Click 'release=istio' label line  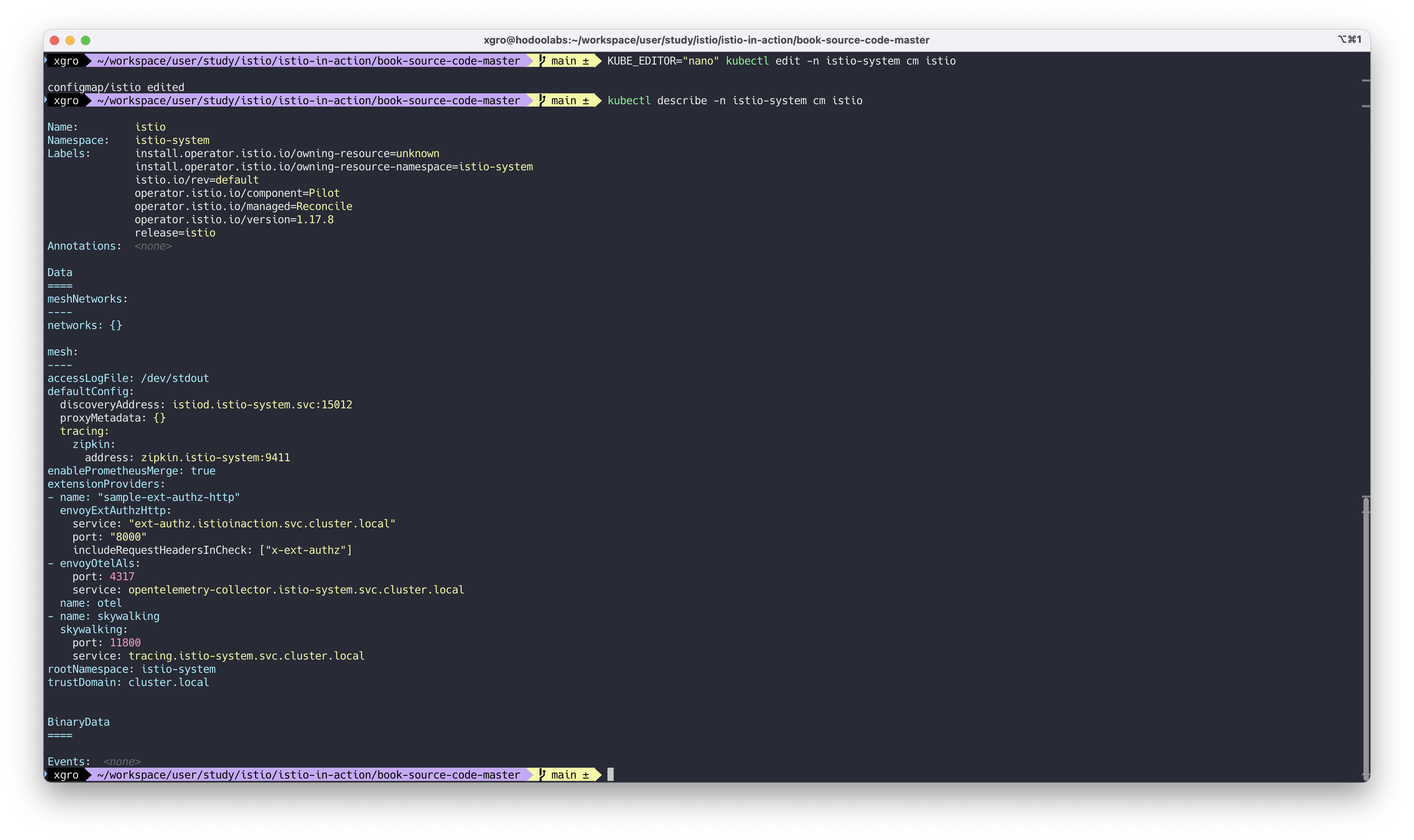(175, 233)
